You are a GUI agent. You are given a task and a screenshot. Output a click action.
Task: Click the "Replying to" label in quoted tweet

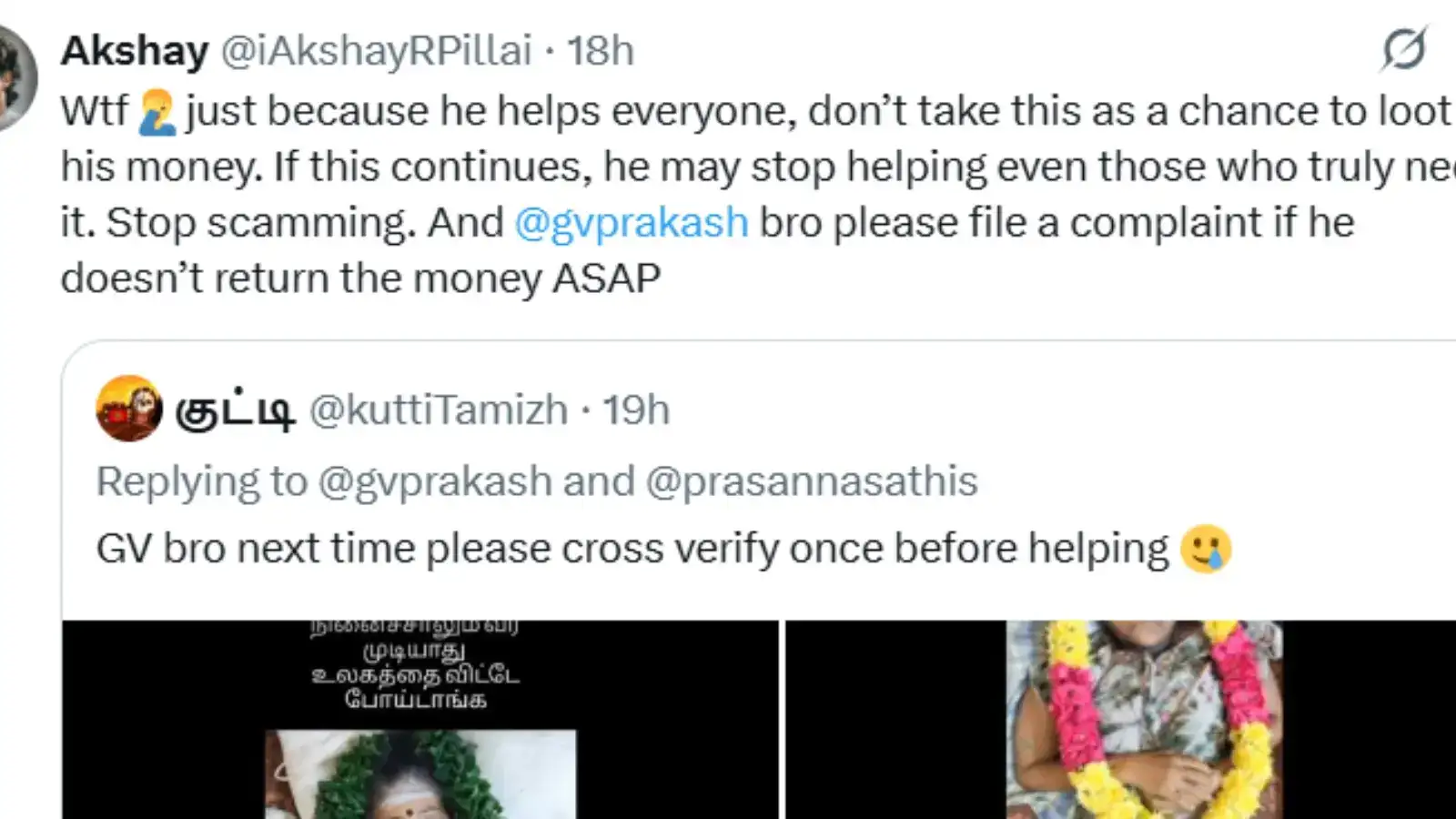(x=201, y=481)
